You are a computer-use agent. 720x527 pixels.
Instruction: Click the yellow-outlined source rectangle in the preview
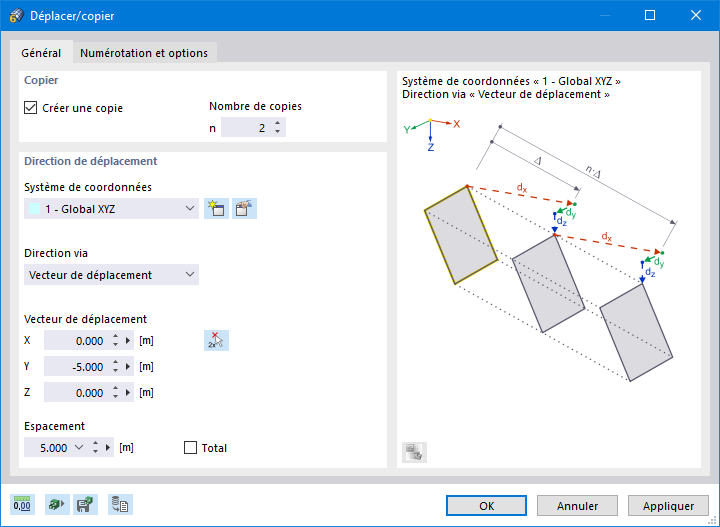click(x=461, y=235)
